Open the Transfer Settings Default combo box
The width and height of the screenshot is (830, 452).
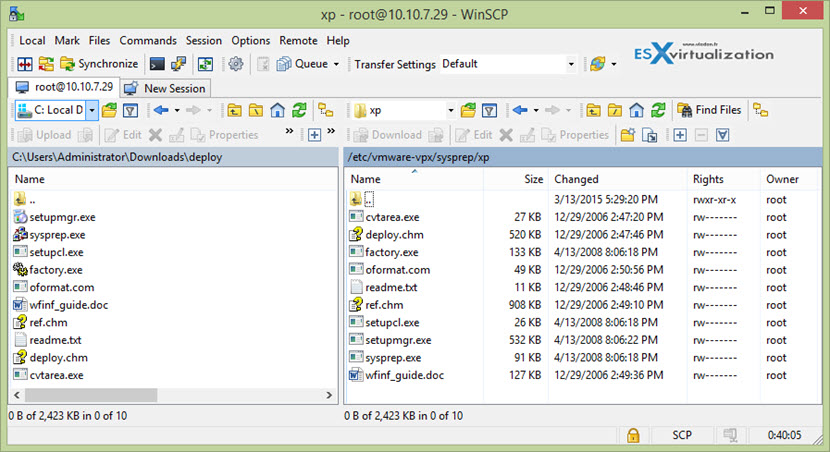tap(508, 64)
